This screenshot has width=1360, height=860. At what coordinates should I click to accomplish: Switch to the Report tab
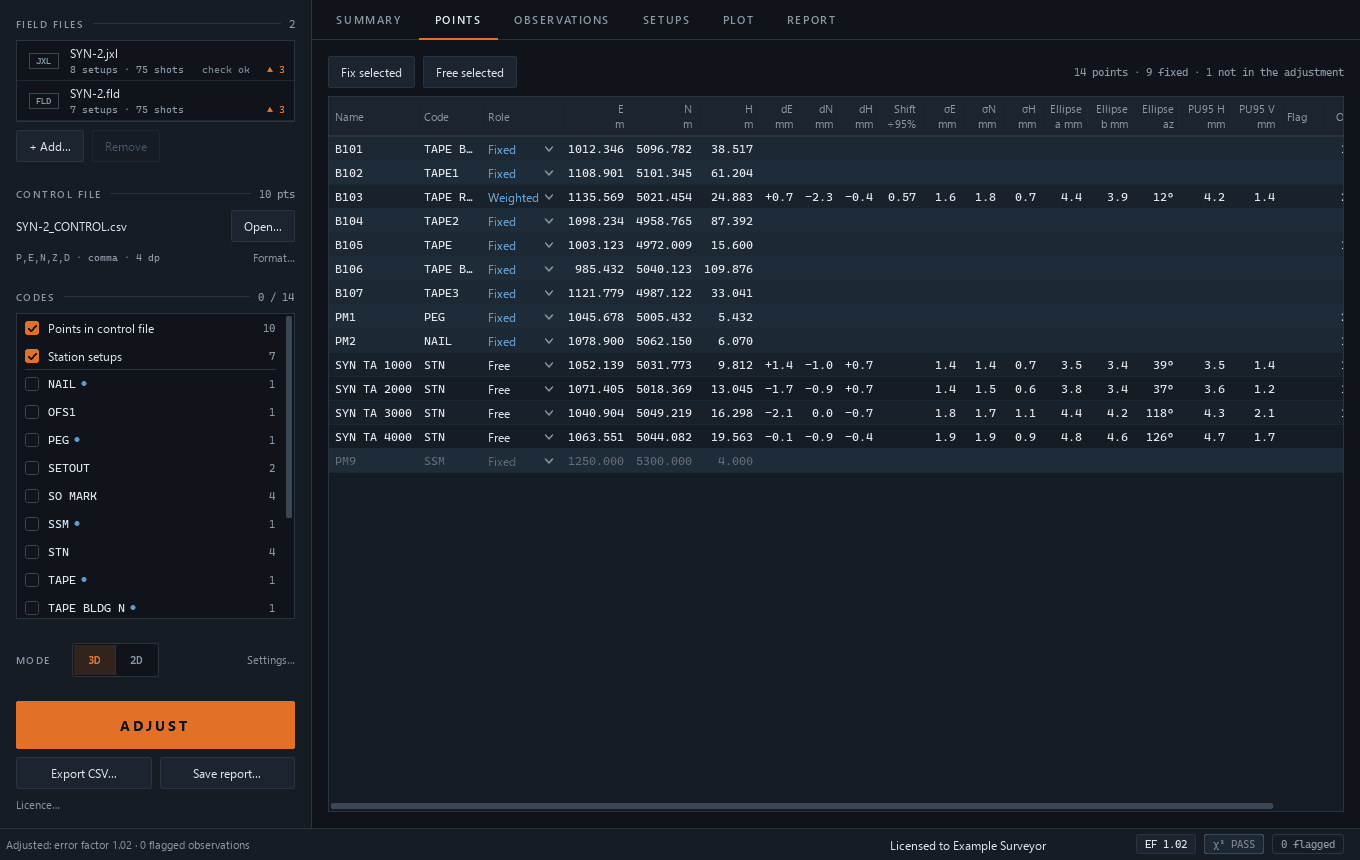811,20
